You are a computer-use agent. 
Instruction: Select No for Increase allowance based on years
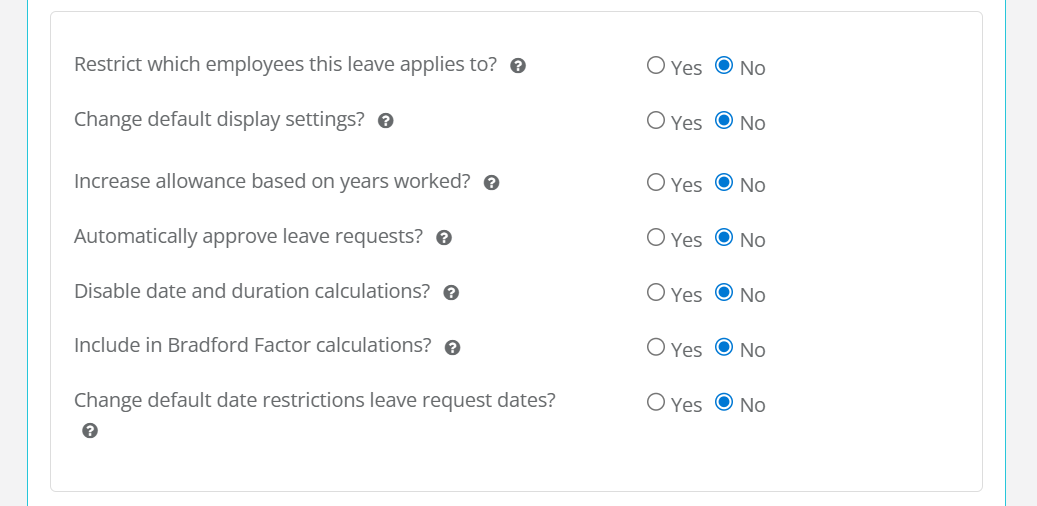(x=724, y=183)
